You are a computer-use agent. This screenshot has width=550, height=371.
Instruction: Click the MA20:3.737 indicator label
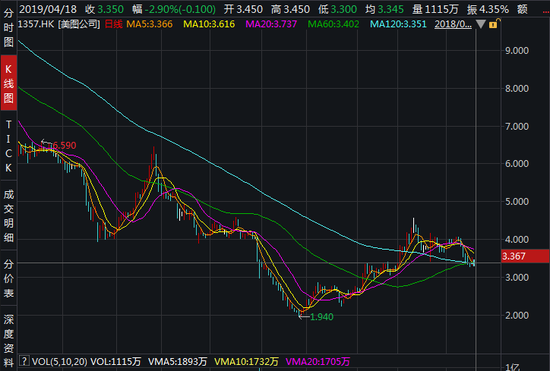(271, 24)
